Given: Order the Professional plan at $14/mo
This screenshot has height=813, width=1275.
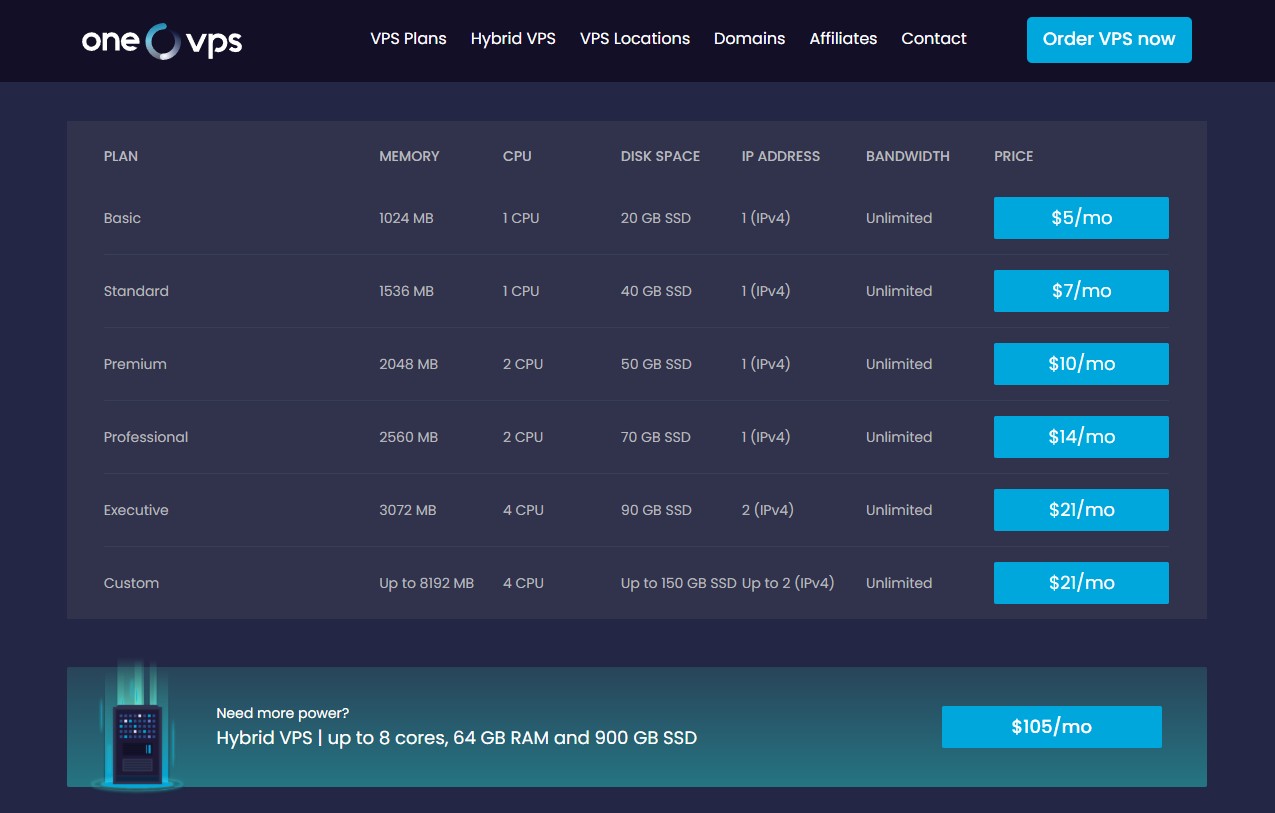Looking at the screenshot, I should 1081,437.
